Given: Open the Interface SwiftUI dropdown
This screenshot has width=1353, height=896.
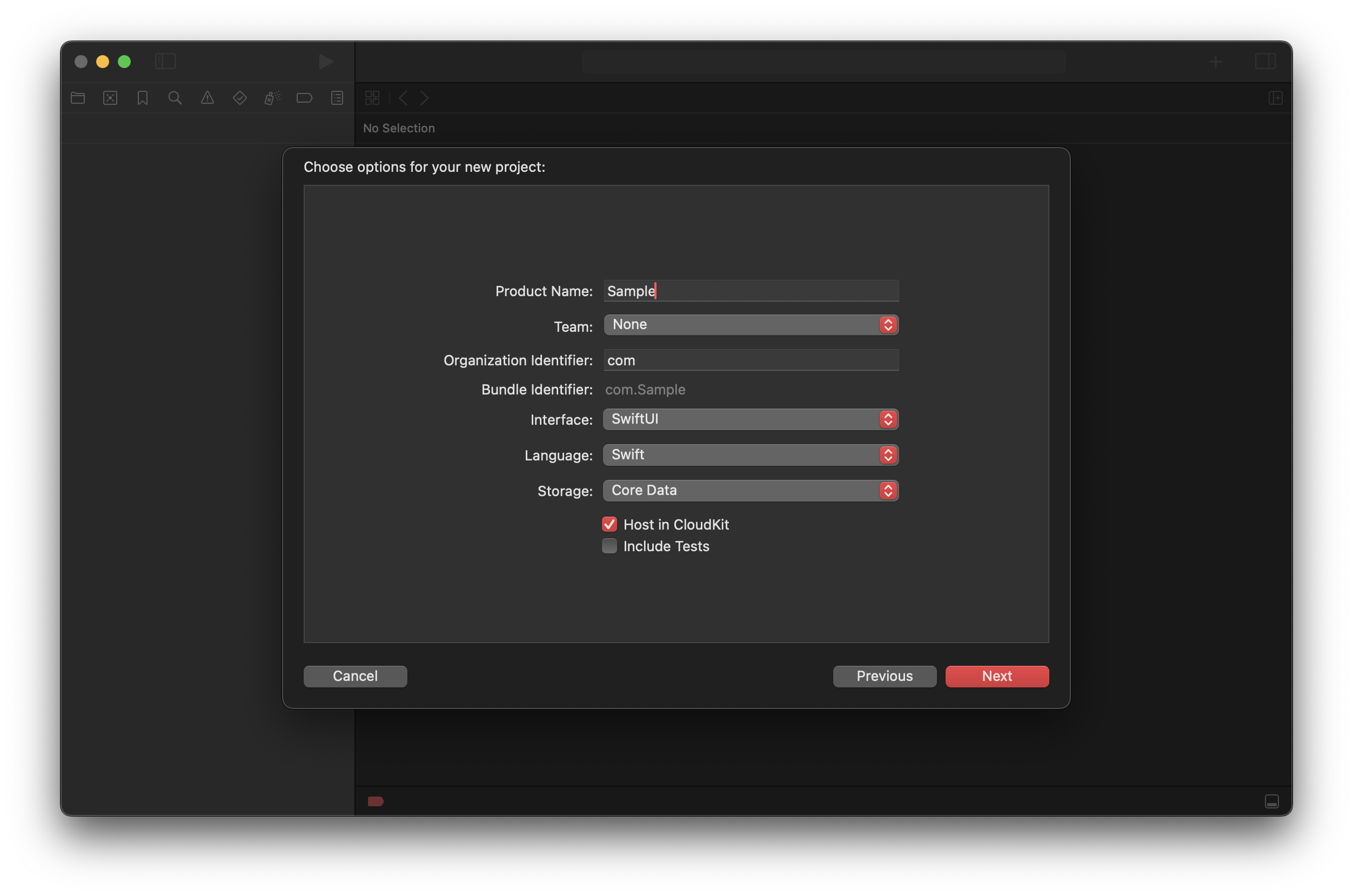Looking at the screenshot, I should (750, 419).
